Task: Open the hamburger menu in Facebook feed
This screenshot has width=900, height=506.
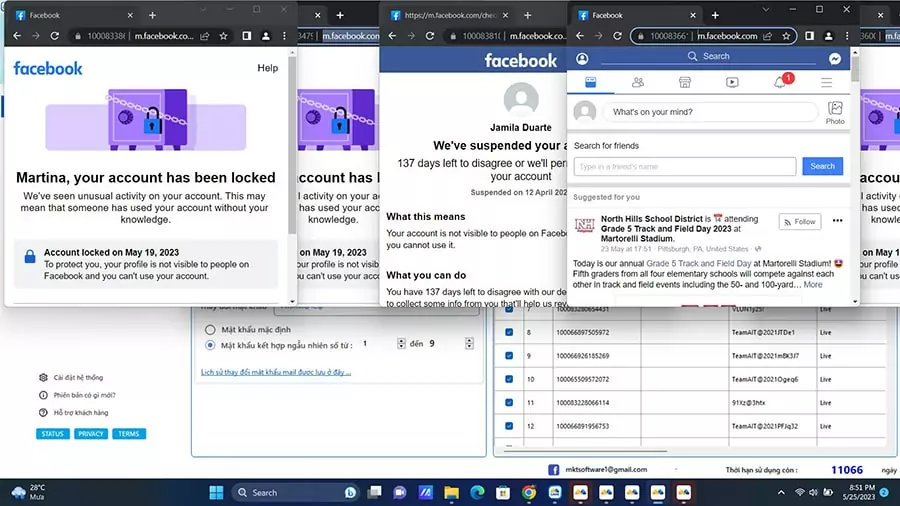Action: [x=827, y=83]
